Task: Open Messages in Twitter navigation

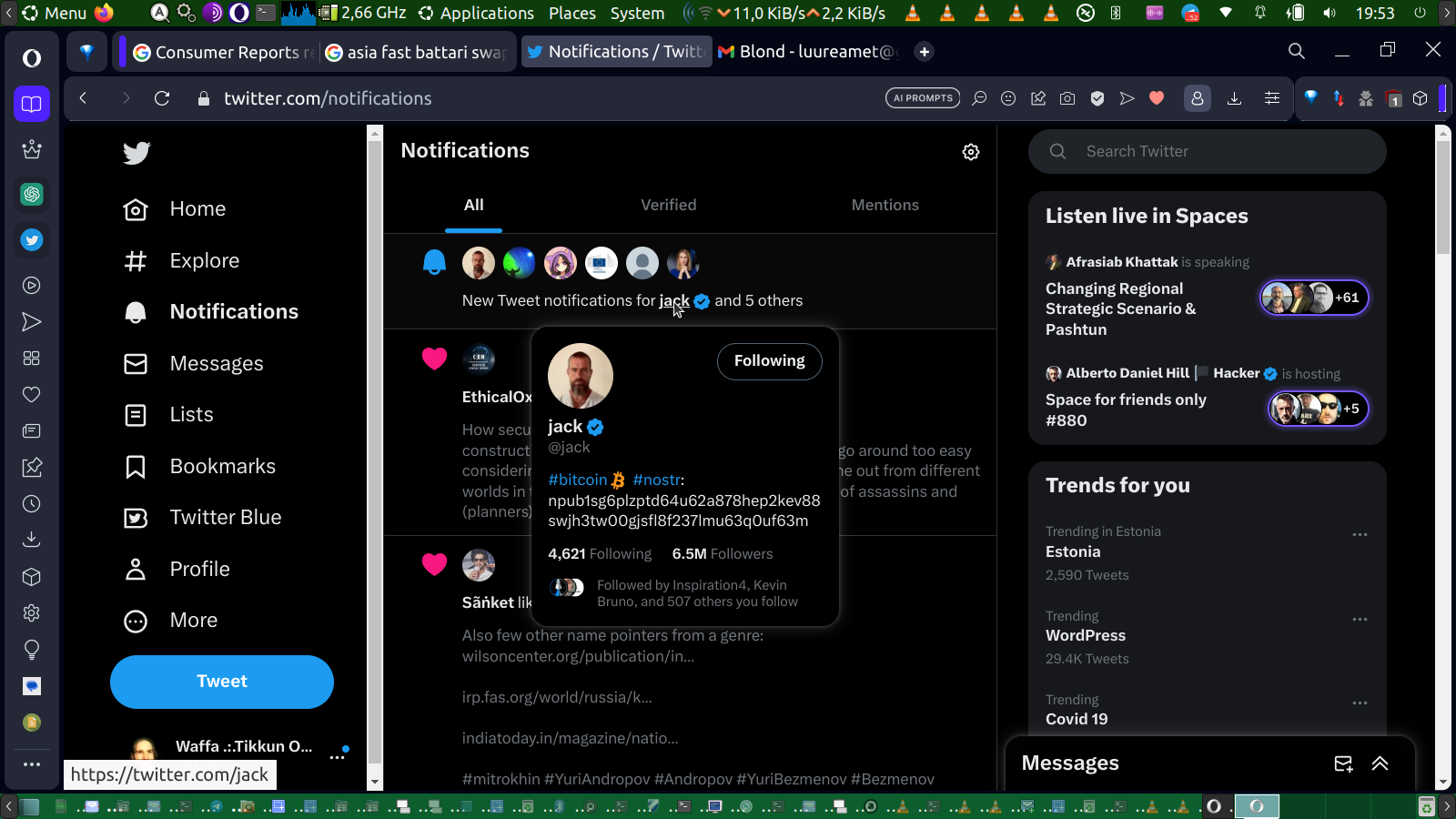Action: click(193, 364)
